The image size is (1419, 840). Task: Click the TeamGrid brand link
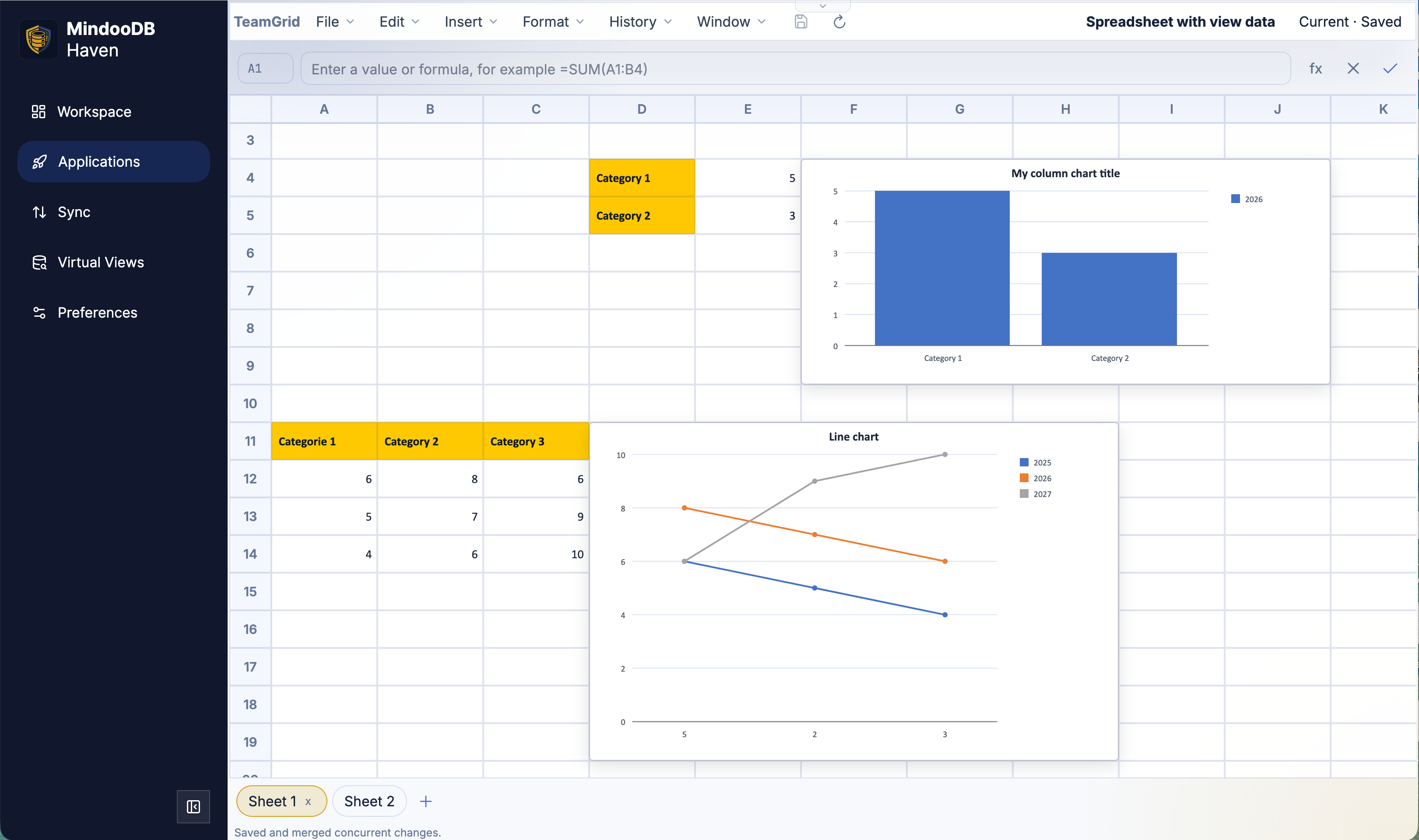pyautogui.click(x=267, y=21)
